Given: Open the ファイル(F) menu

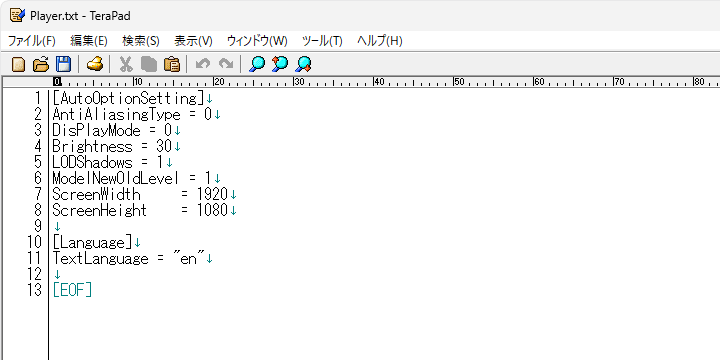Looking at the screenshot, I should pyautogui.click(x=32, y=41).
